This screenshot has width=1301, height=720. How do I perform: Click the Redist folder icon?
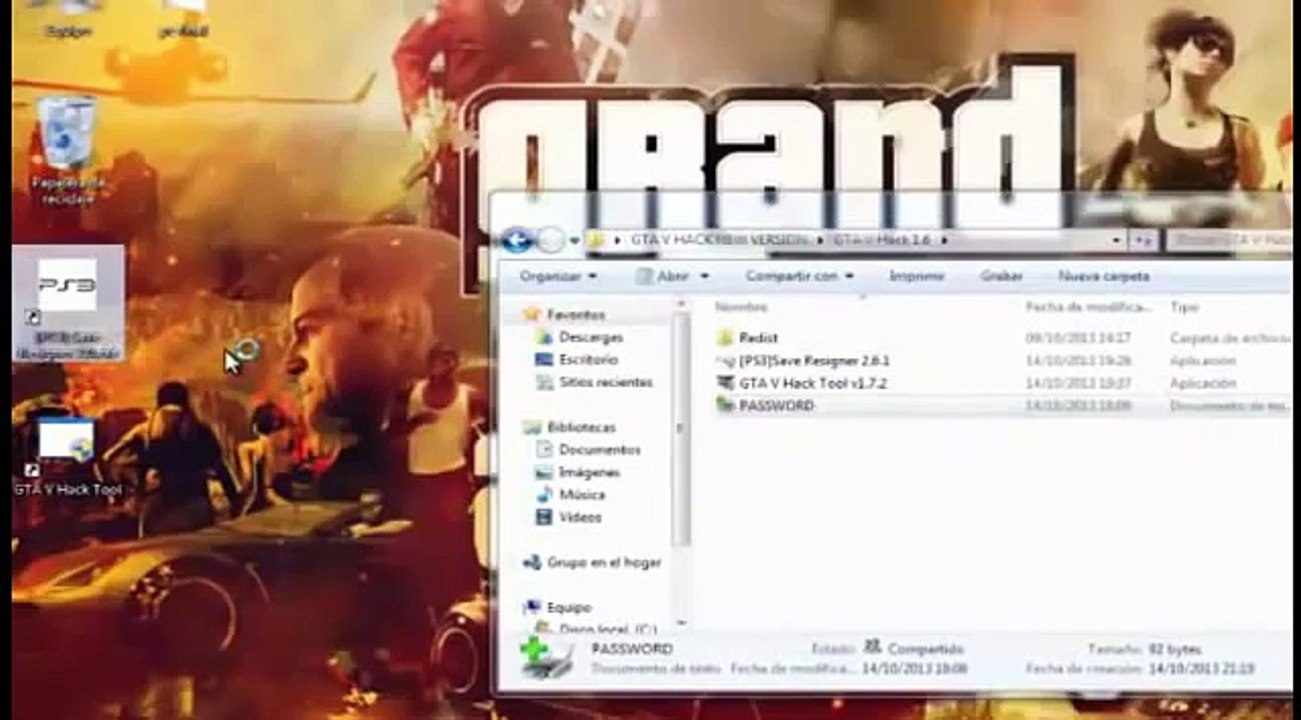click(x=725, y=338)
